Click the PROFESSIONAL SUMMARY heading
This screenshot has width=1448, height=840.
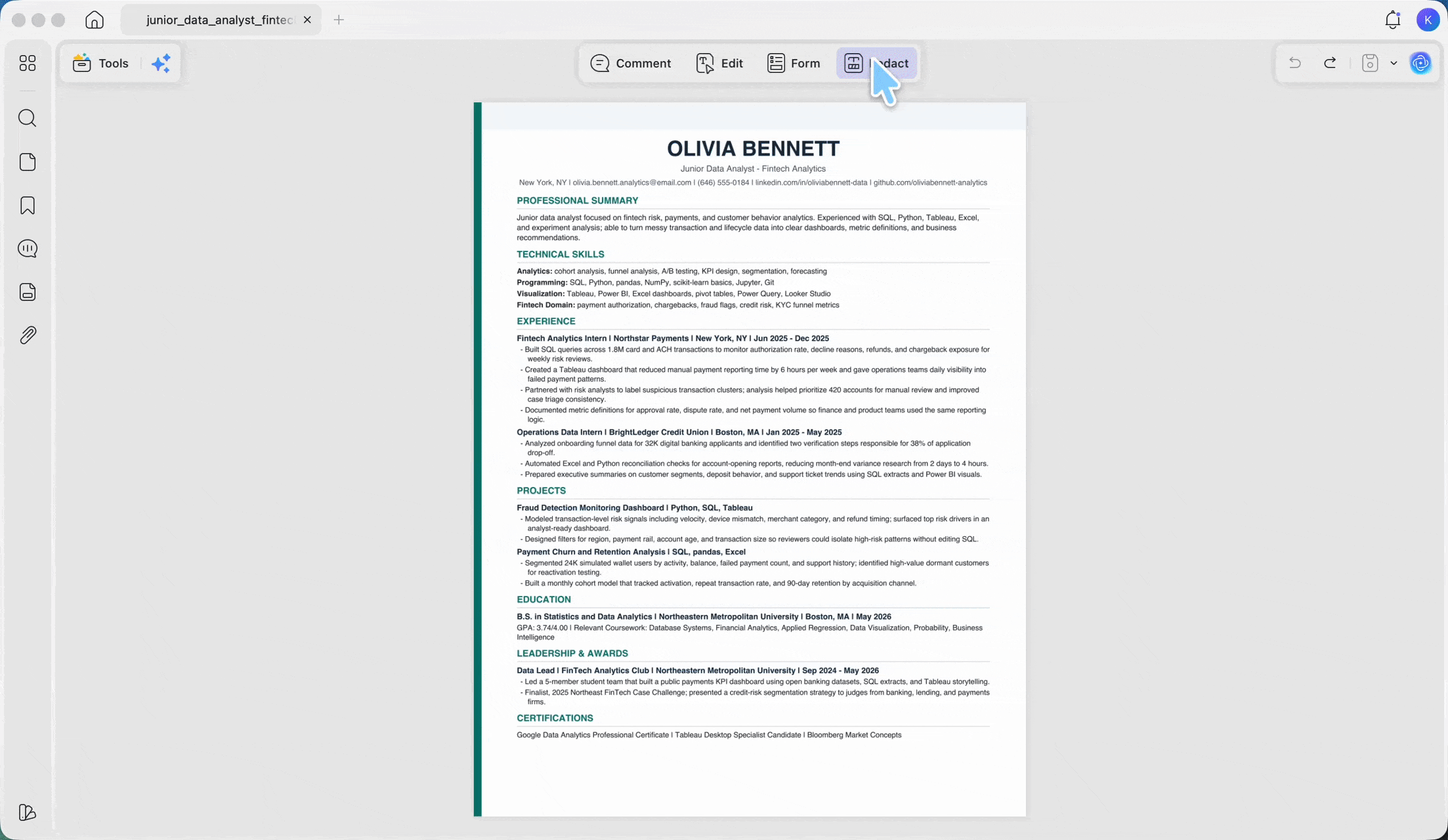click(x=577, y=201)
